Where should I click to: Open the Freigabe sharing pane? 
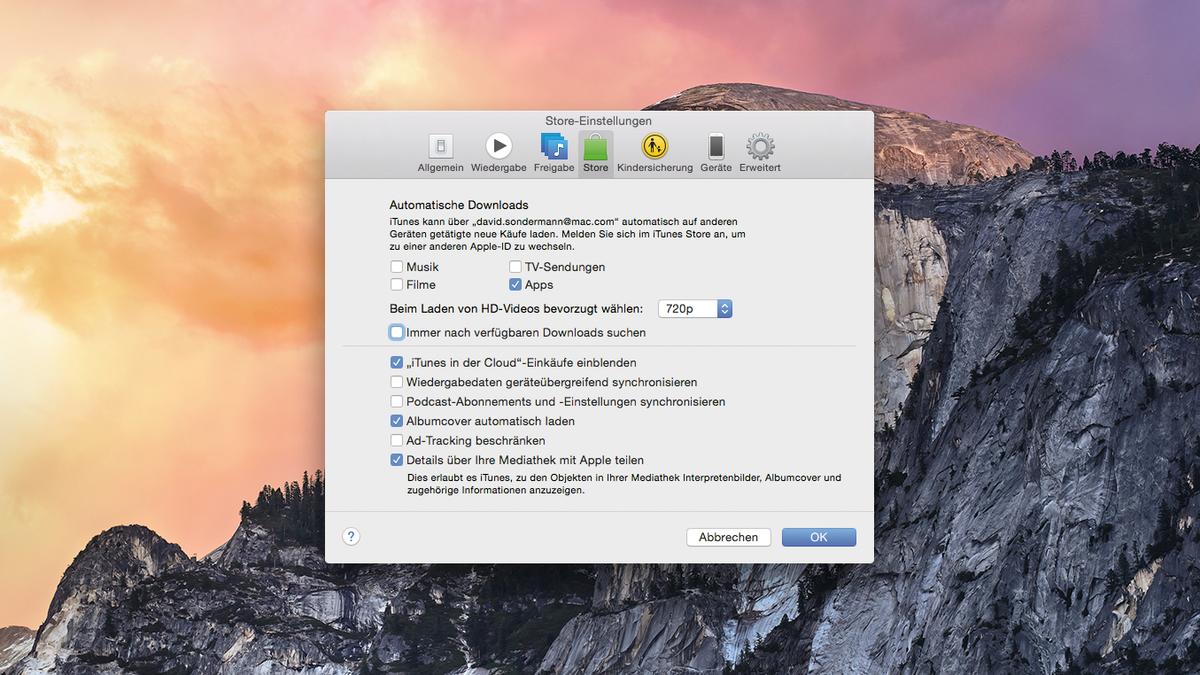(x=554, y=153)
